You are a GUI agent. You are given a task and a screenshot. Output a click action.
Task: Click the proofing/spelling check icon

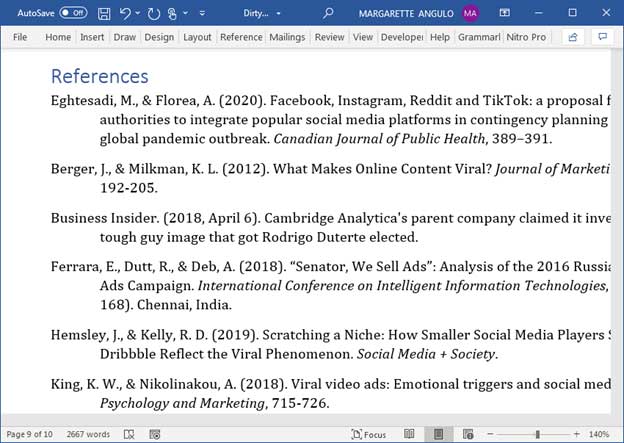tap(129, 434)
